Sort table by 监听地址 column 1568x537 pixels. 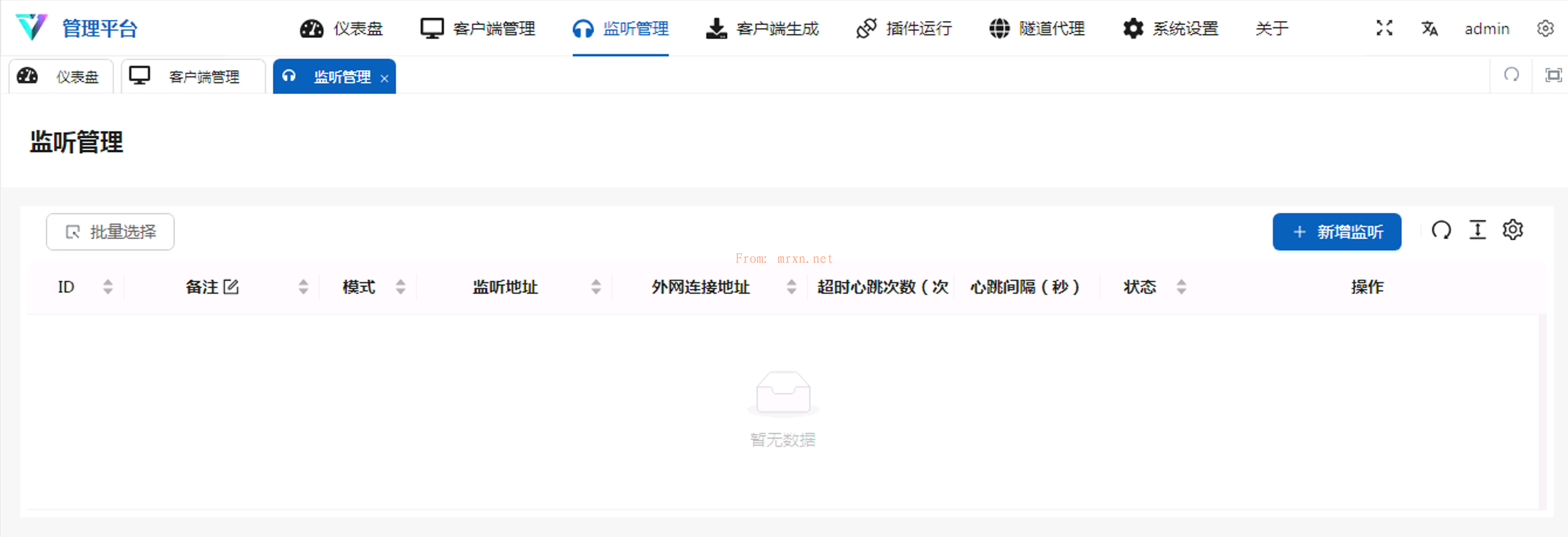point(596,287)
